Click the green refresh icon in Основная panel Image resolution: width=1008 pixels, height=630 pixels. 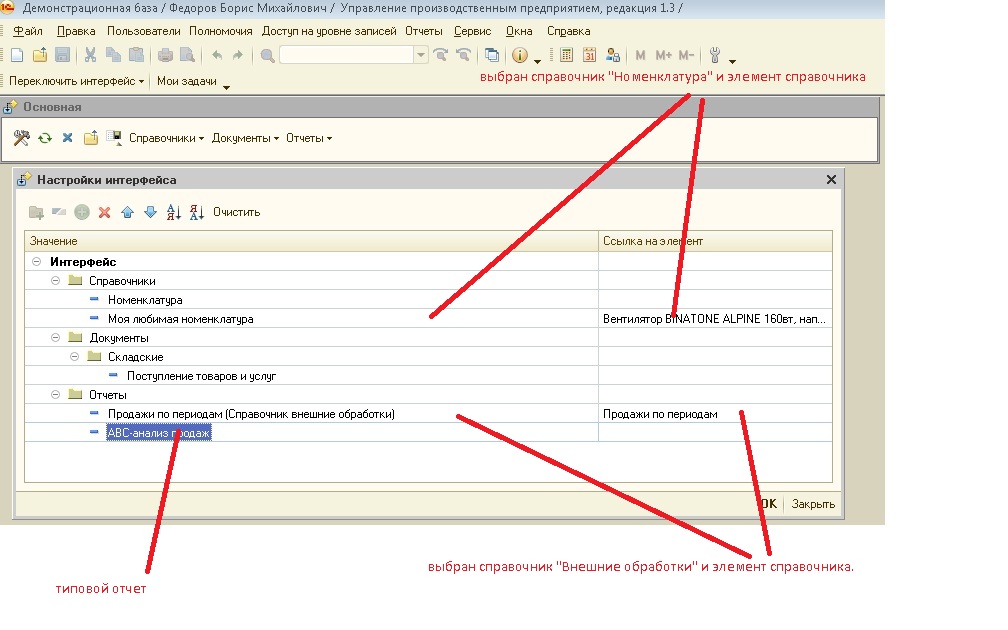click(45, 138)
